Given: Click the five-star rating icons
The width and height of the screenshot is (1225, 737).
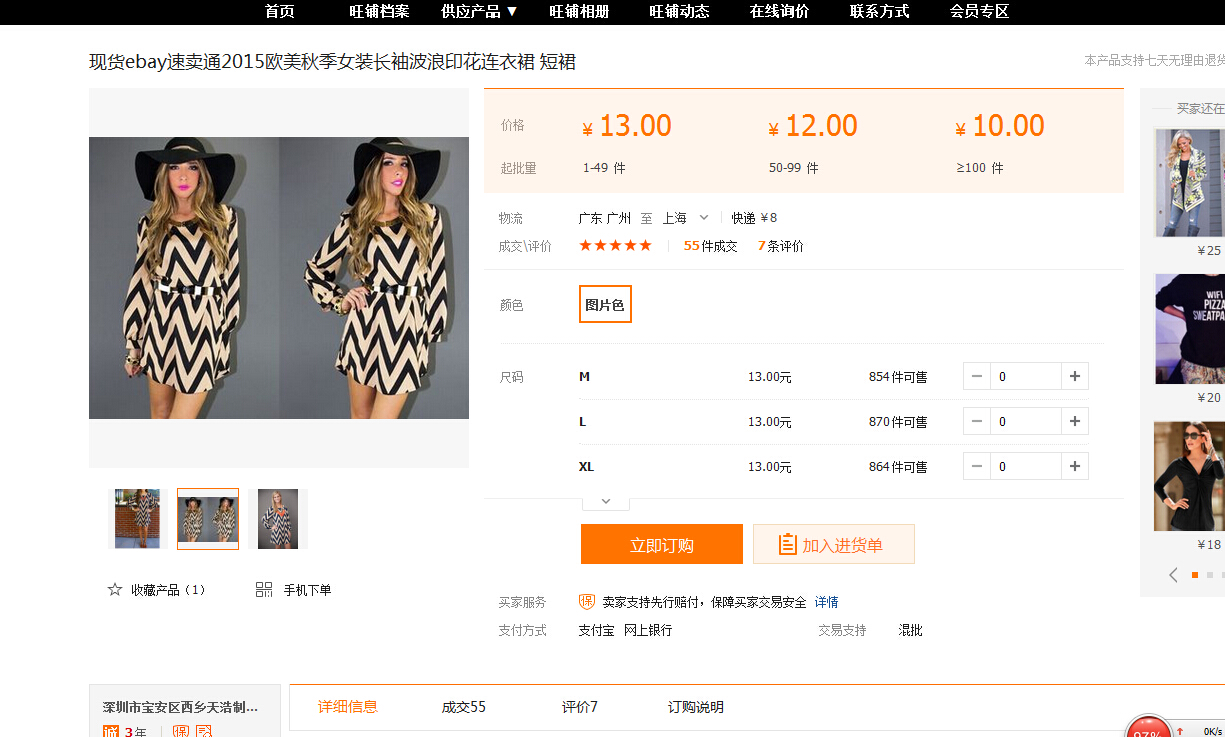Looking at the screenshot, I should click(615, 246).
